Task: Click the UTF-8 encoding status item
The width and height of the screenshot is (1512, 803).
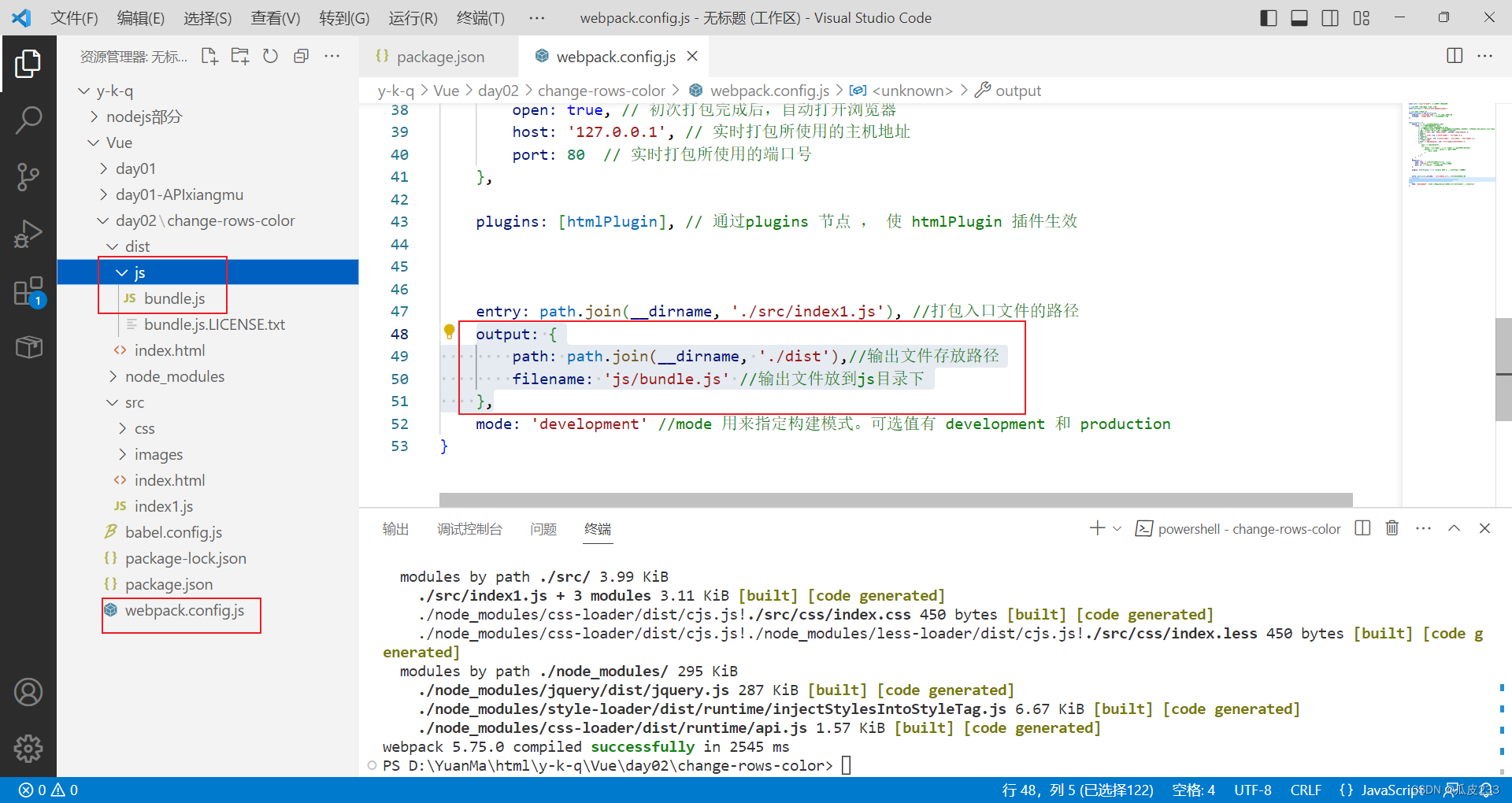Action: 1253,790
